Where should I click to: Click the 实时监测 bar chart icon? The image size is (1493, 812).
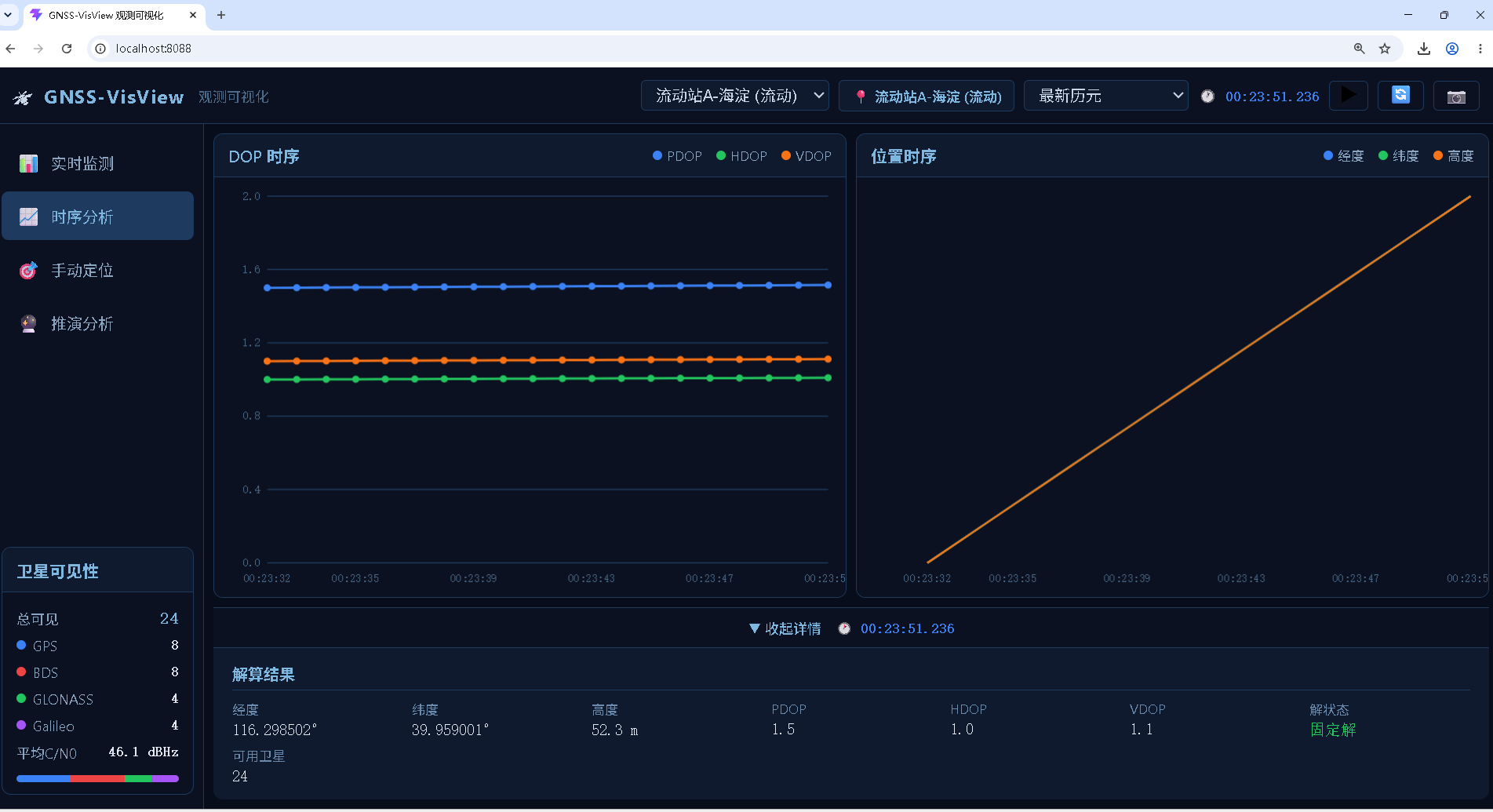29,163
